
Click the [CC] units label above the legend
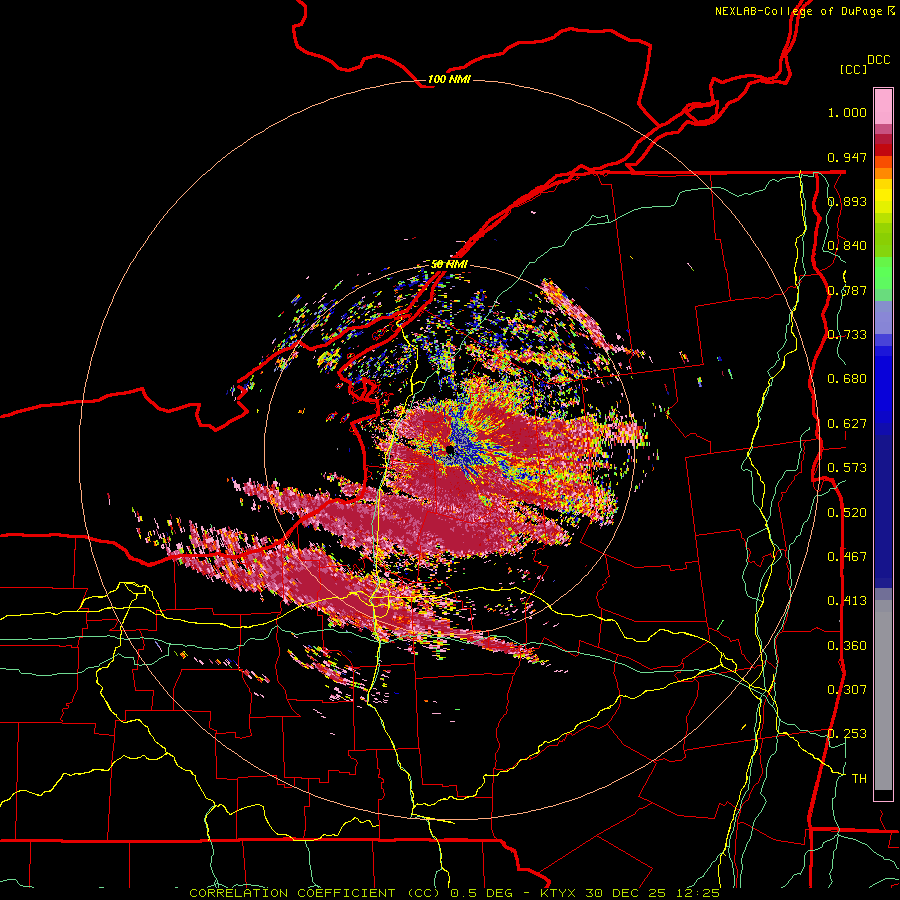(853, 69)
